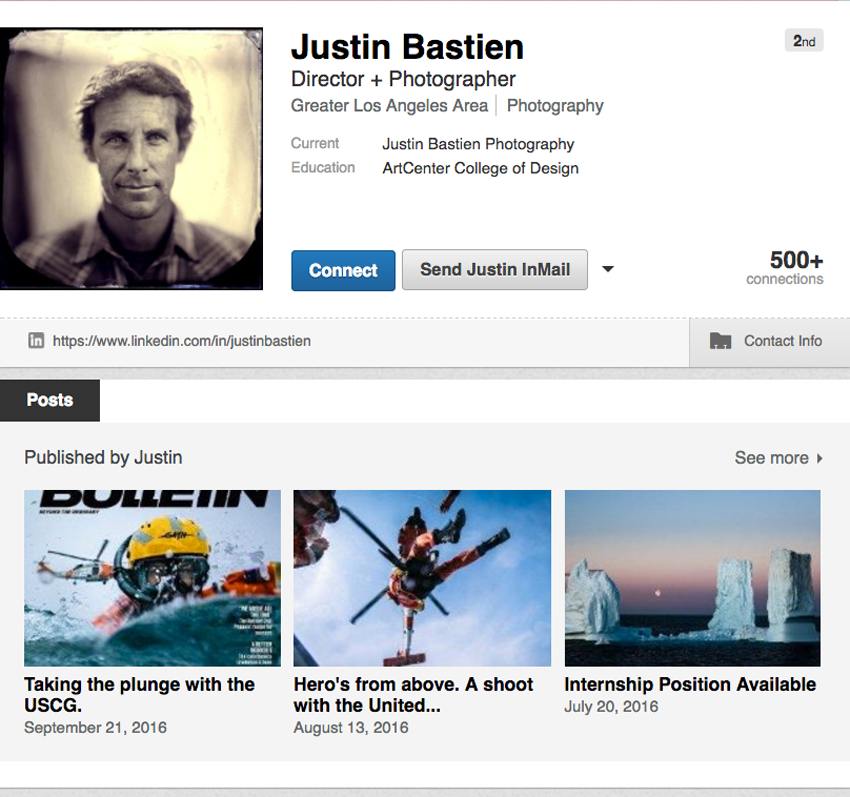This screenshot has height=797, width=850.
Task: Open the Internship Position Available post thumbnail
Action: 691,578
